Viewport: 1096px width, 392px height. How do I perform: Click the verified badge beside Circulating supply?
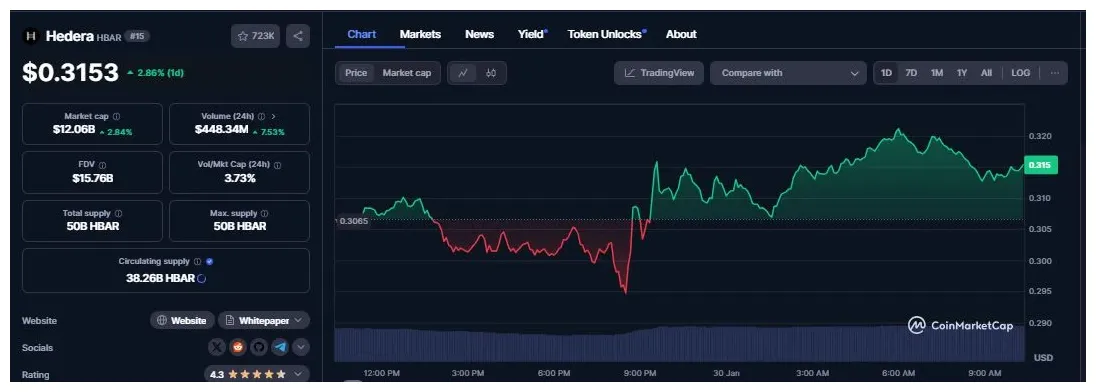point(210,261)
